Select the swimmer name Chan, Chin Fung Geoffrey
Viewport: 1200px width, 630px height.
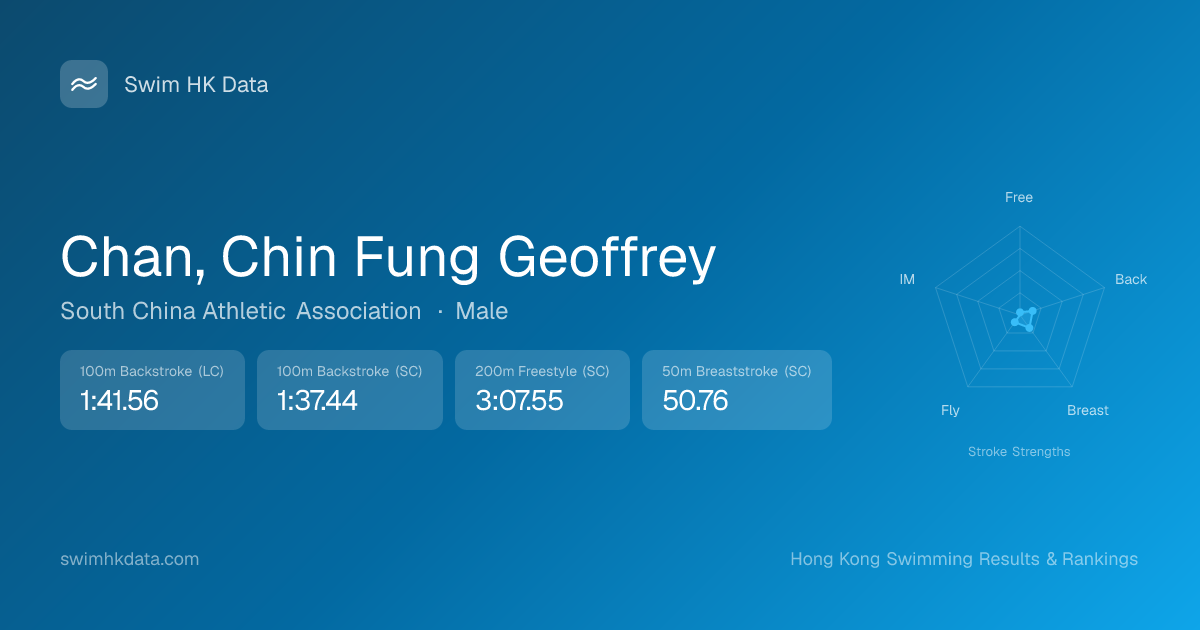coord(388,258)
